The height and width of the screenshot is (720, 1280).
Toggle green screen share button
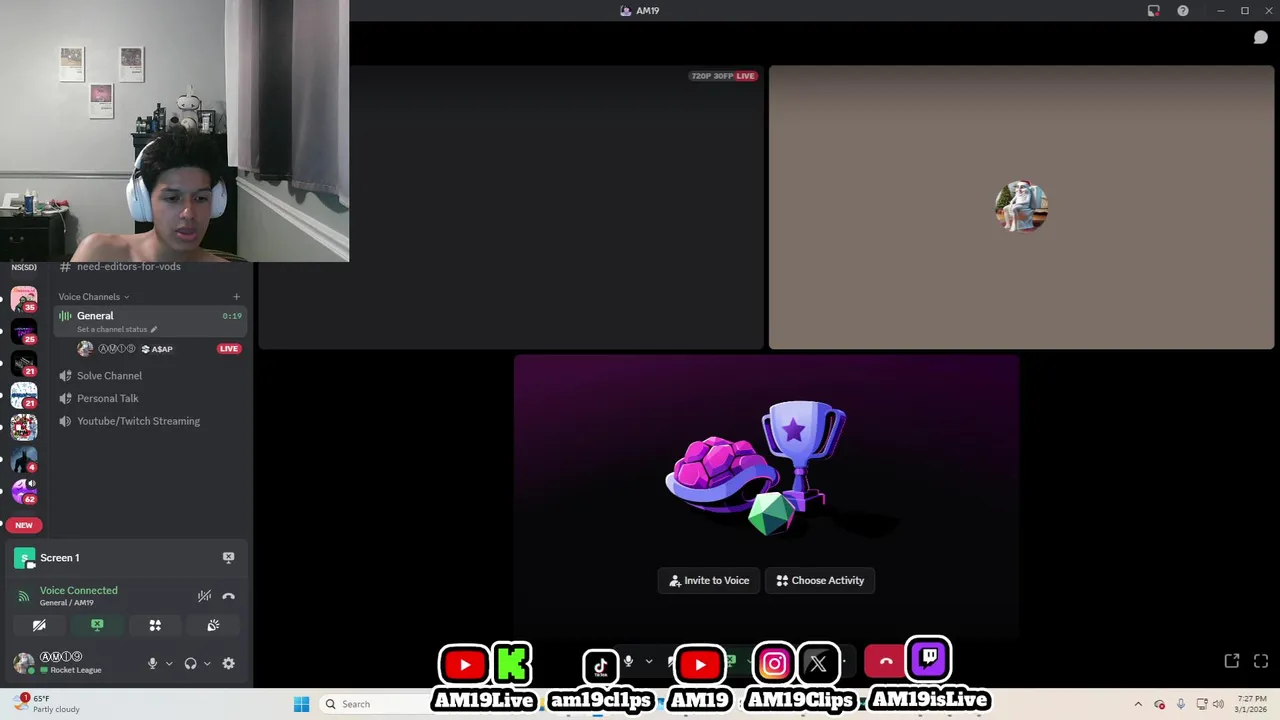[97, 625]
